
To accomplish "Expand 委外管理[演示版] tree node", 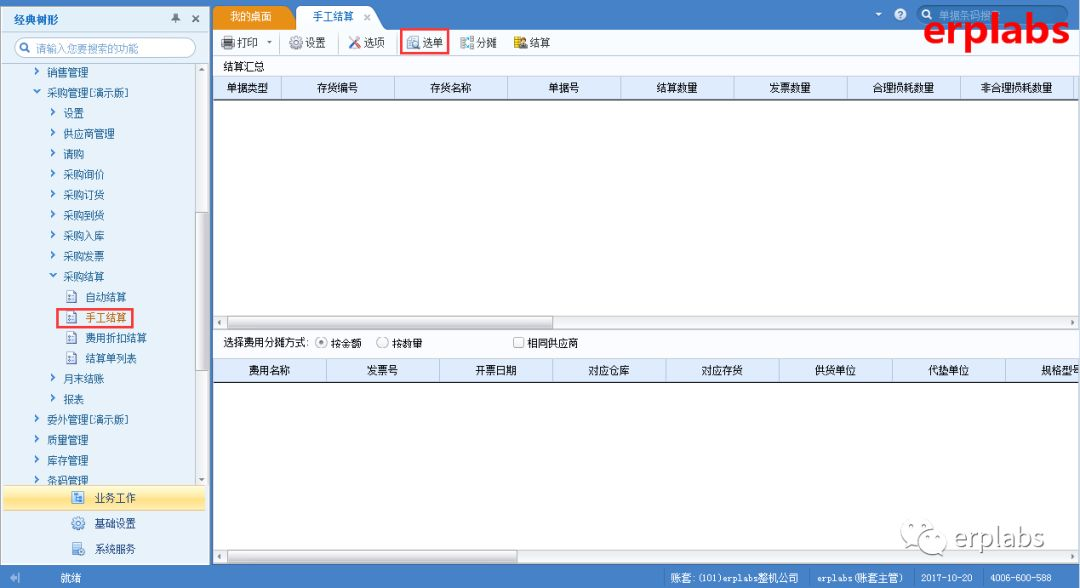I will click(37, 419).
